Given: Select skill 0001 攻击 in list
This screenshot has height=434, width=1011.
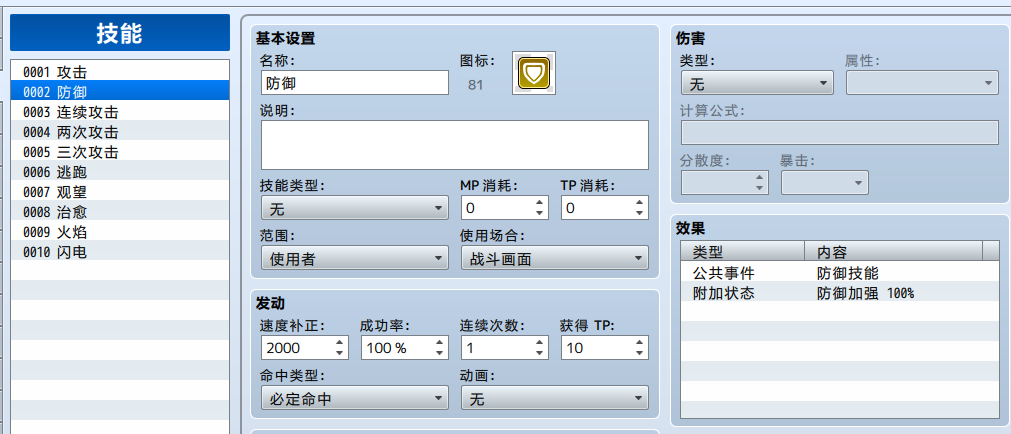Looking at the screenshot, I should 120,72.
